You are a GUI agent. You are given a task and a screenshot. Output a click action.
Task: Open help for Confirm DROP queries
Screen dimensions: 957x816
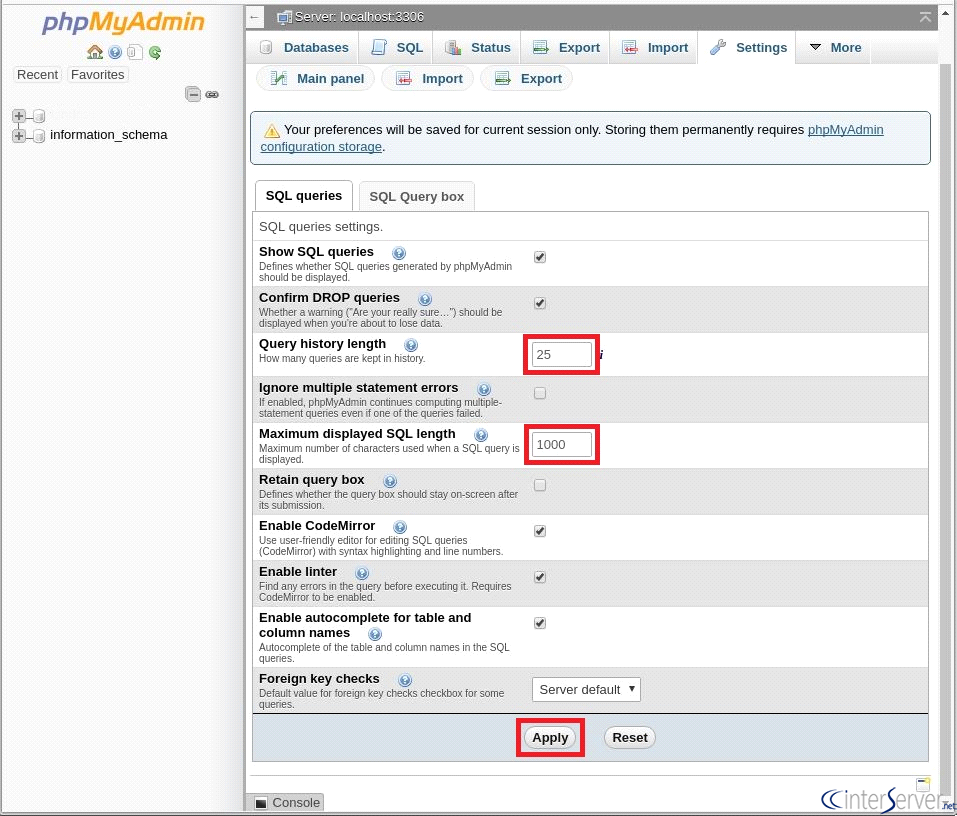[x=425, y=299]
